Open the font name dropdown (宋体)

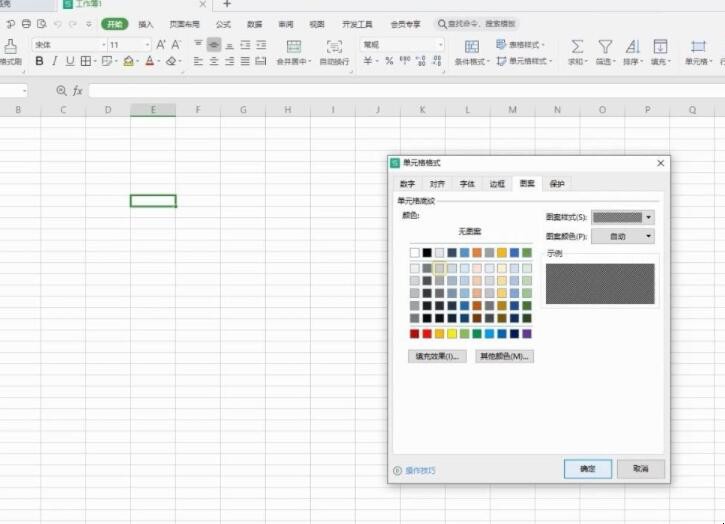tap(104, 45)
